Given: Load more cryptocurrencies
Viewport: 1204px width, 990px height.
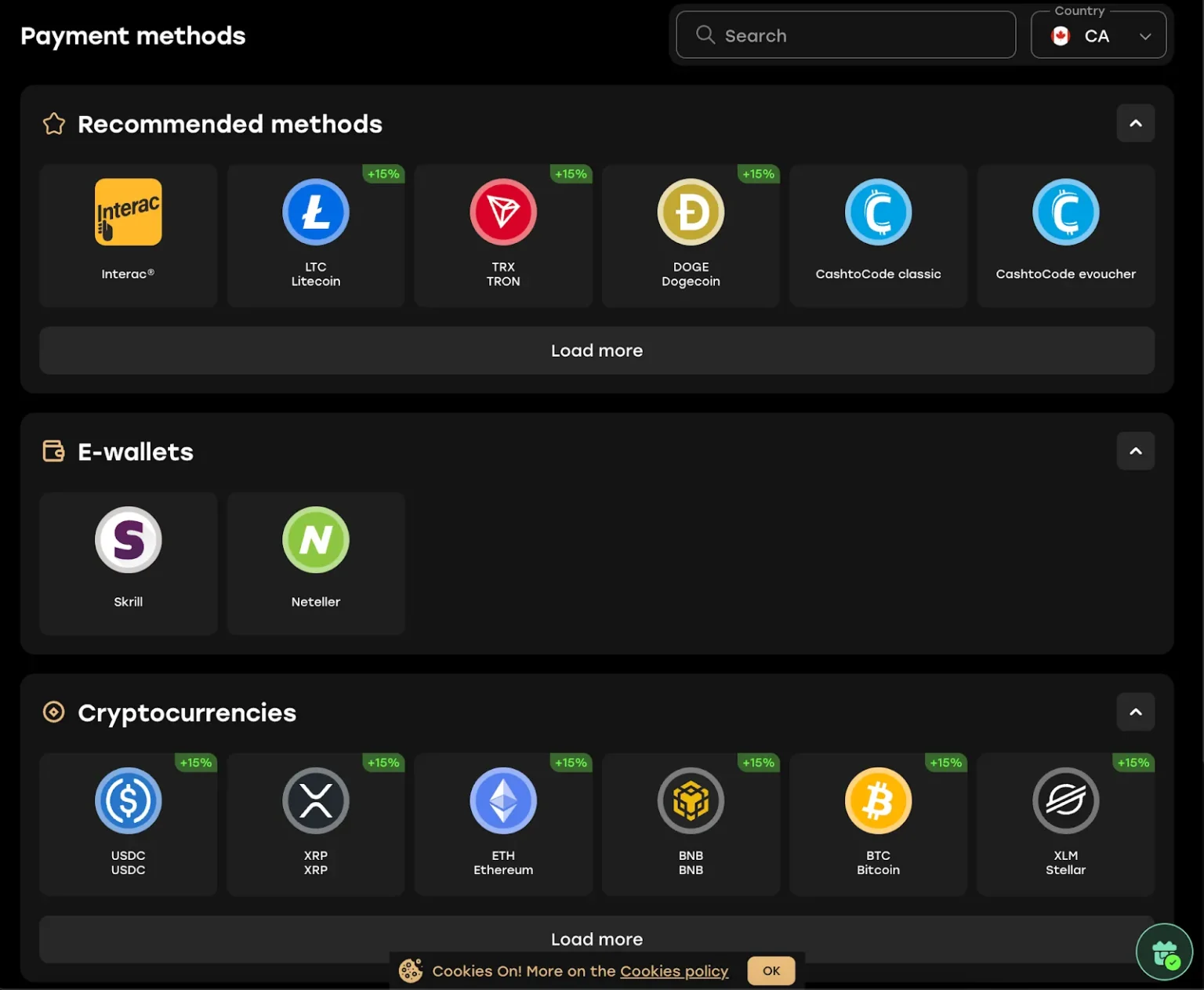Looking at the screenshot, I should [597, 939].
